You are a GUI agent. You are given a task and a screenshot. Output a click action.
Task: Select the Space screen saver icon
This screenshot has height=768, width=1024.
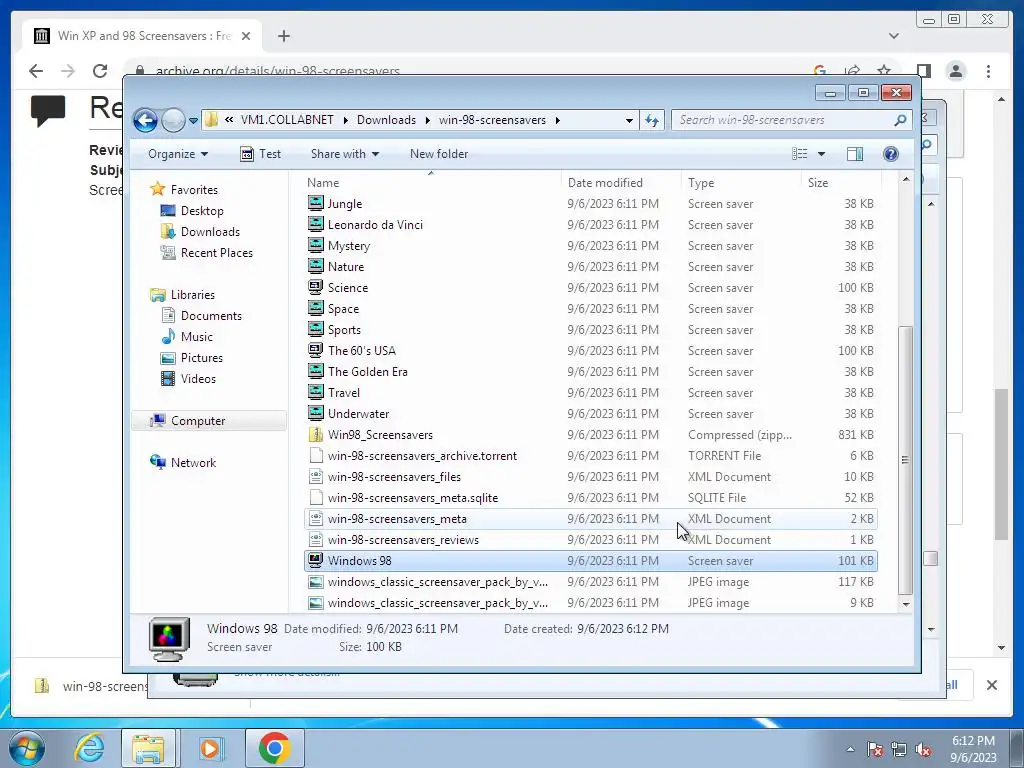coord(315,309)
